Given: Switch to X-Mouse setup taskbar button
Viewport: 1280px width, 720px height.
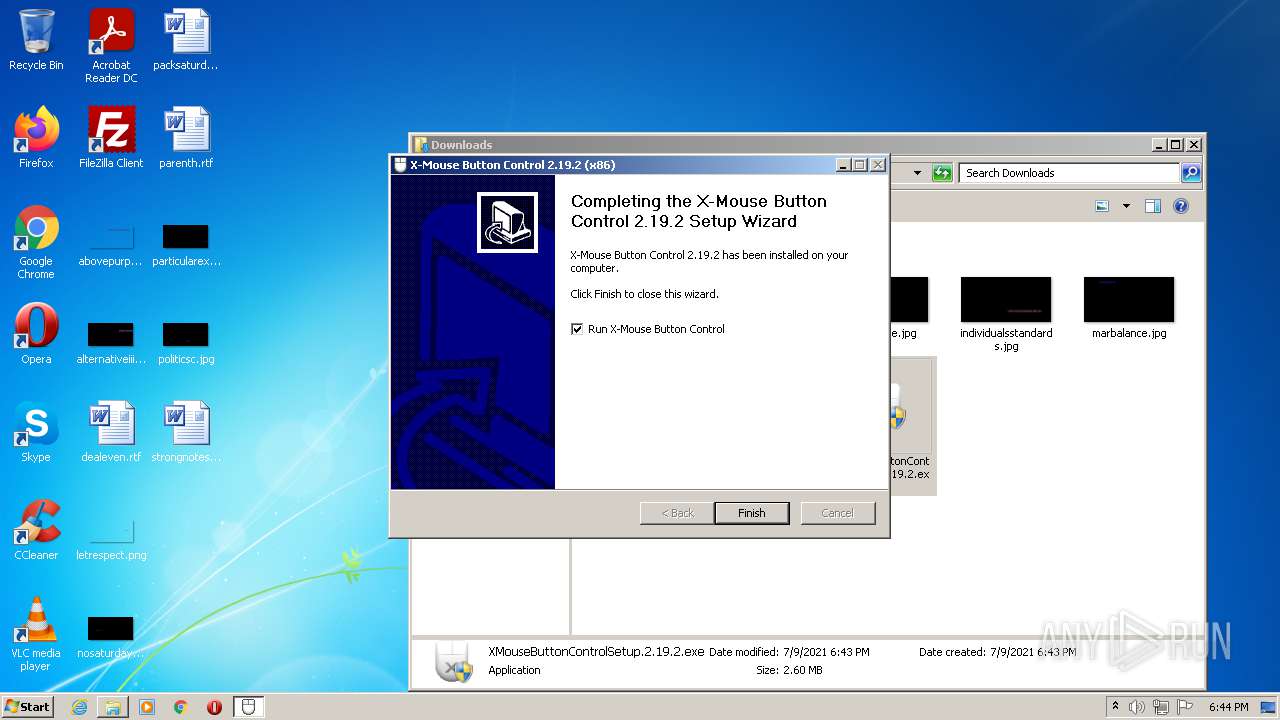Looking at the screenshot, I should [249, 707].
